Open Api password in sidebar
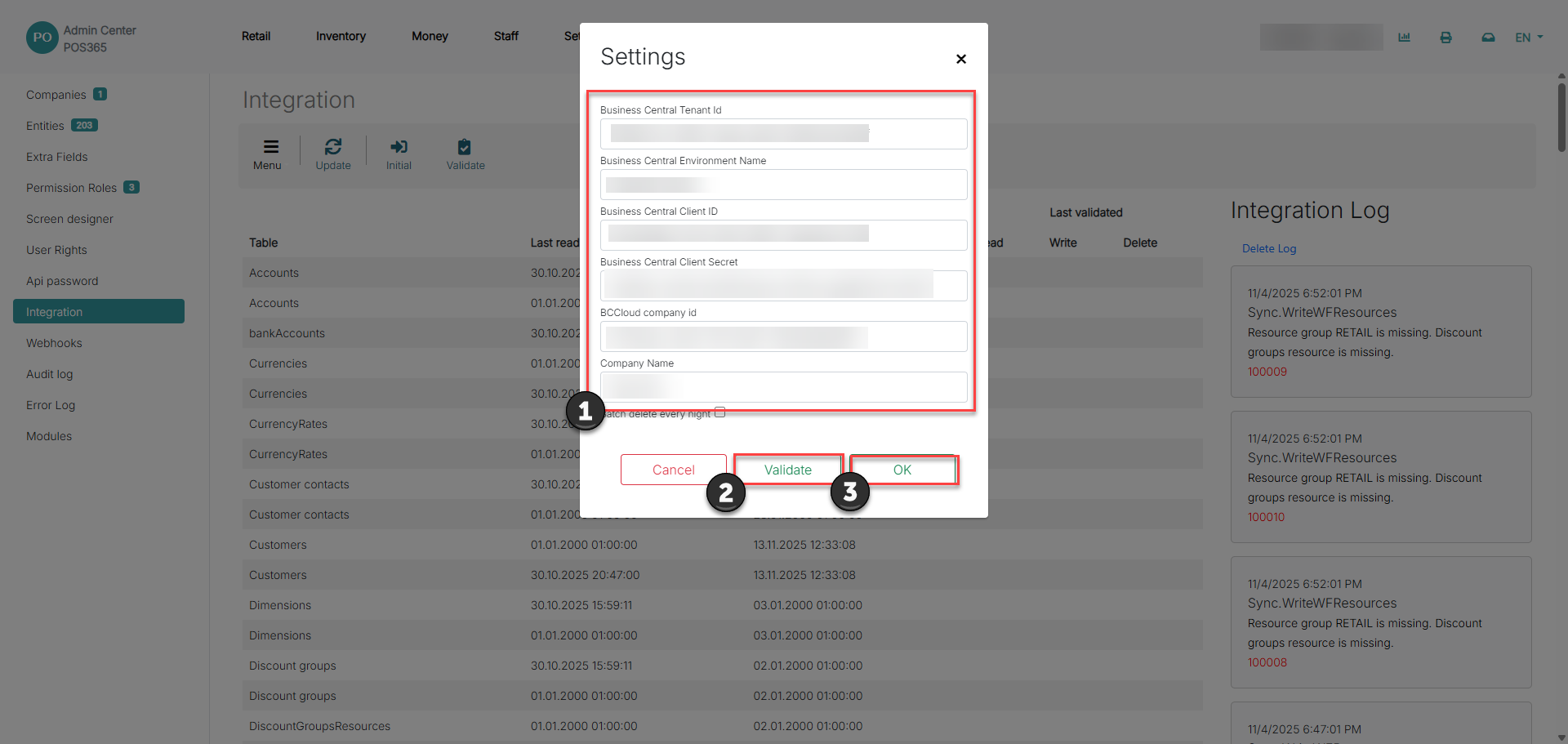1568x744 pixels. (62, 281)
